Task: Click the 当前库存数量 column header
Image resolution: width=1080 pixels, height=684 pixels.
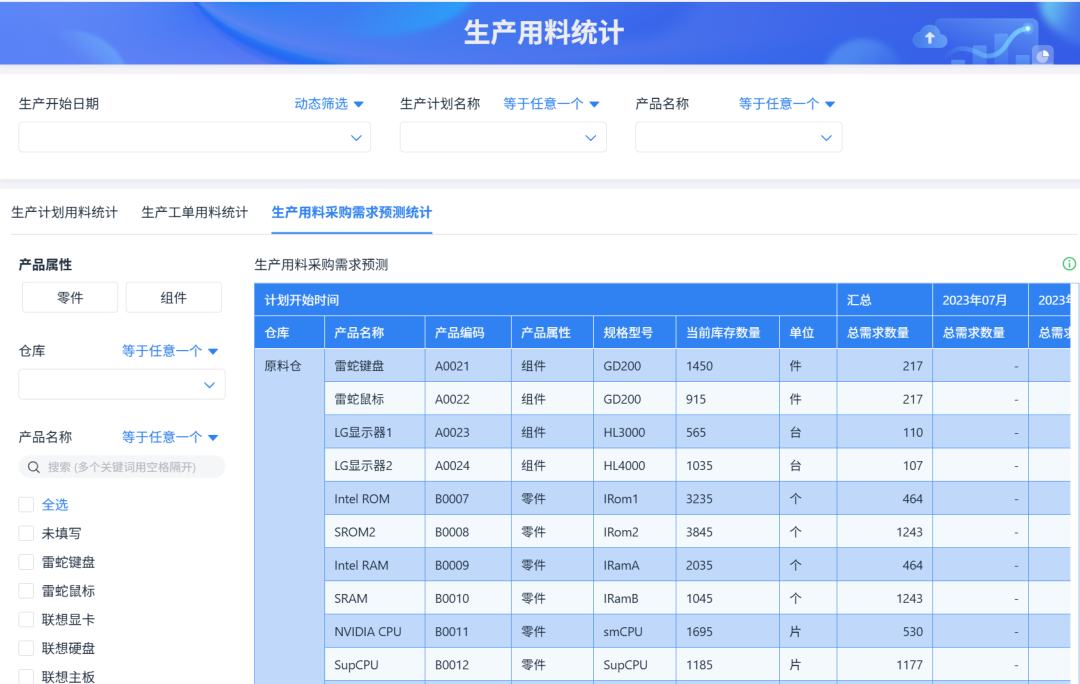Action: pyautogui.click(x=723, y=333)
